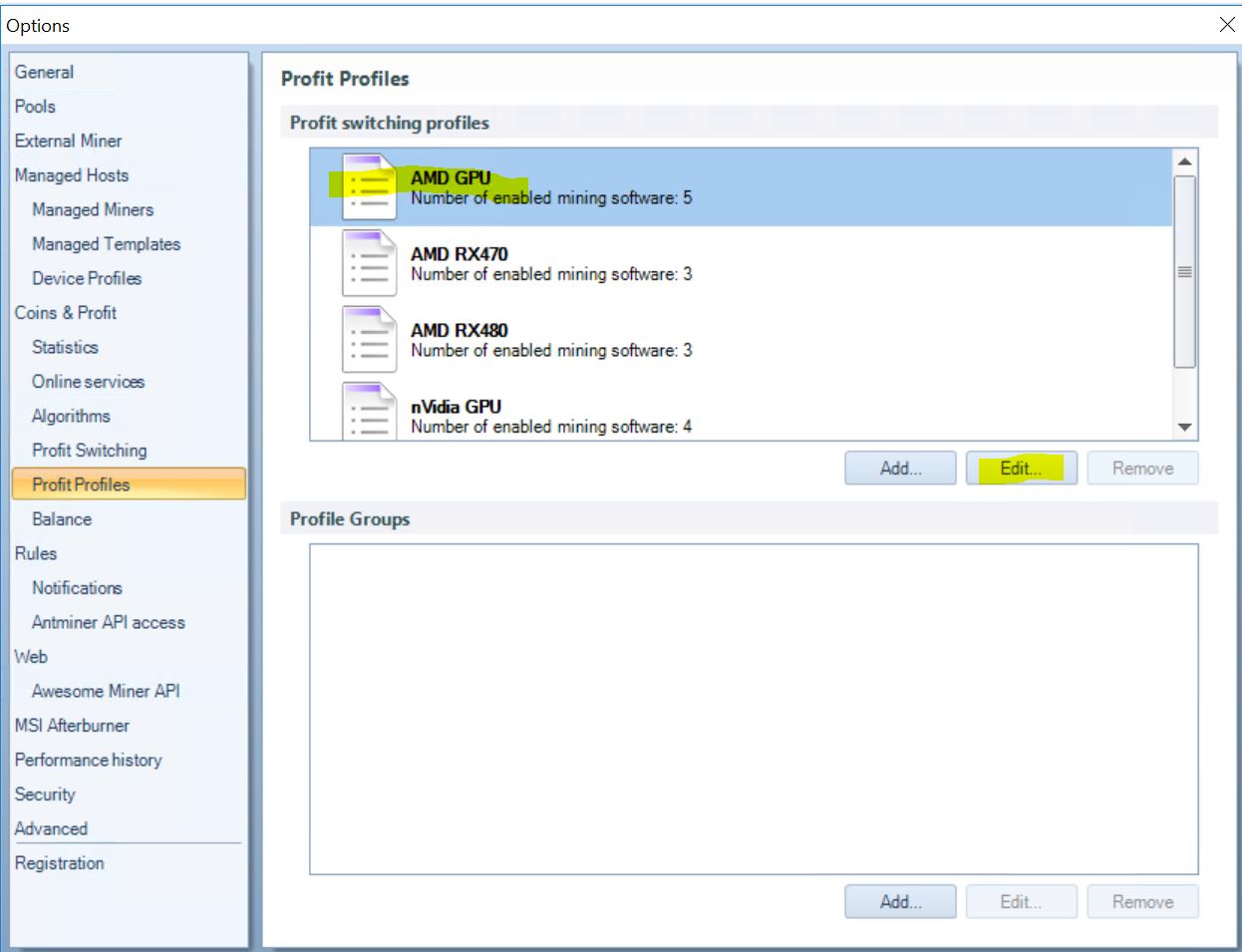Viewport: 1242px width, 952px height.
Task: Select the AMD GPU profile document icon
Action: pyautogui.click(x=369, y=186)
